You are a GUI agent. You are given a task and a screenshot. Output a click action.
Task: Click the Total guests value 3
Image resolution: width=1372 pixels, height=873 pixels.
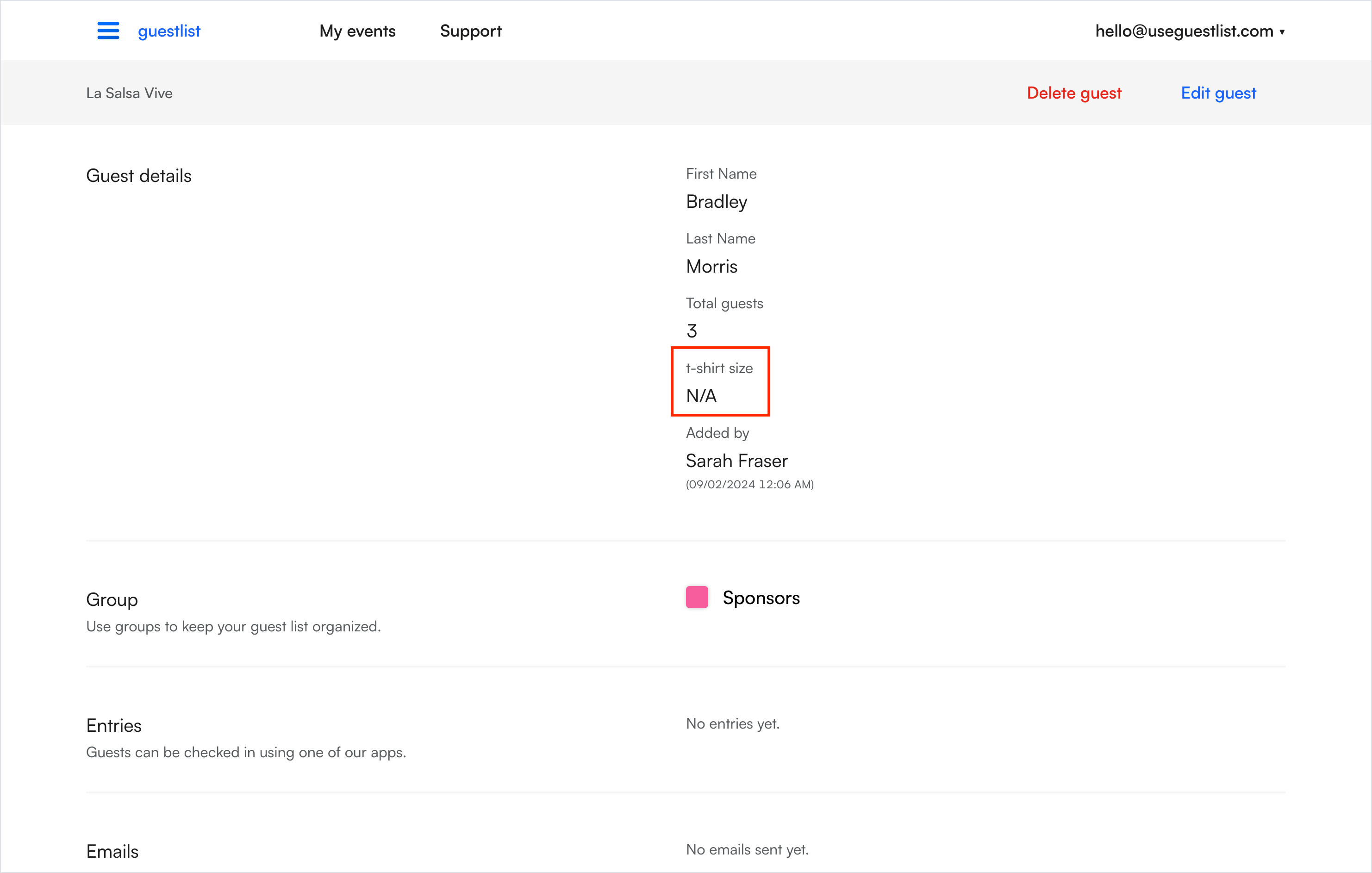pyautogui.click(x=692, y=331)
